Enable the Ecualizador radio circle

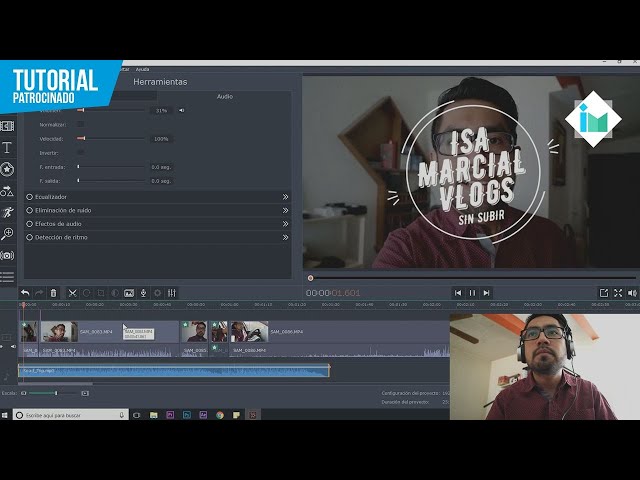coord(29,197)
